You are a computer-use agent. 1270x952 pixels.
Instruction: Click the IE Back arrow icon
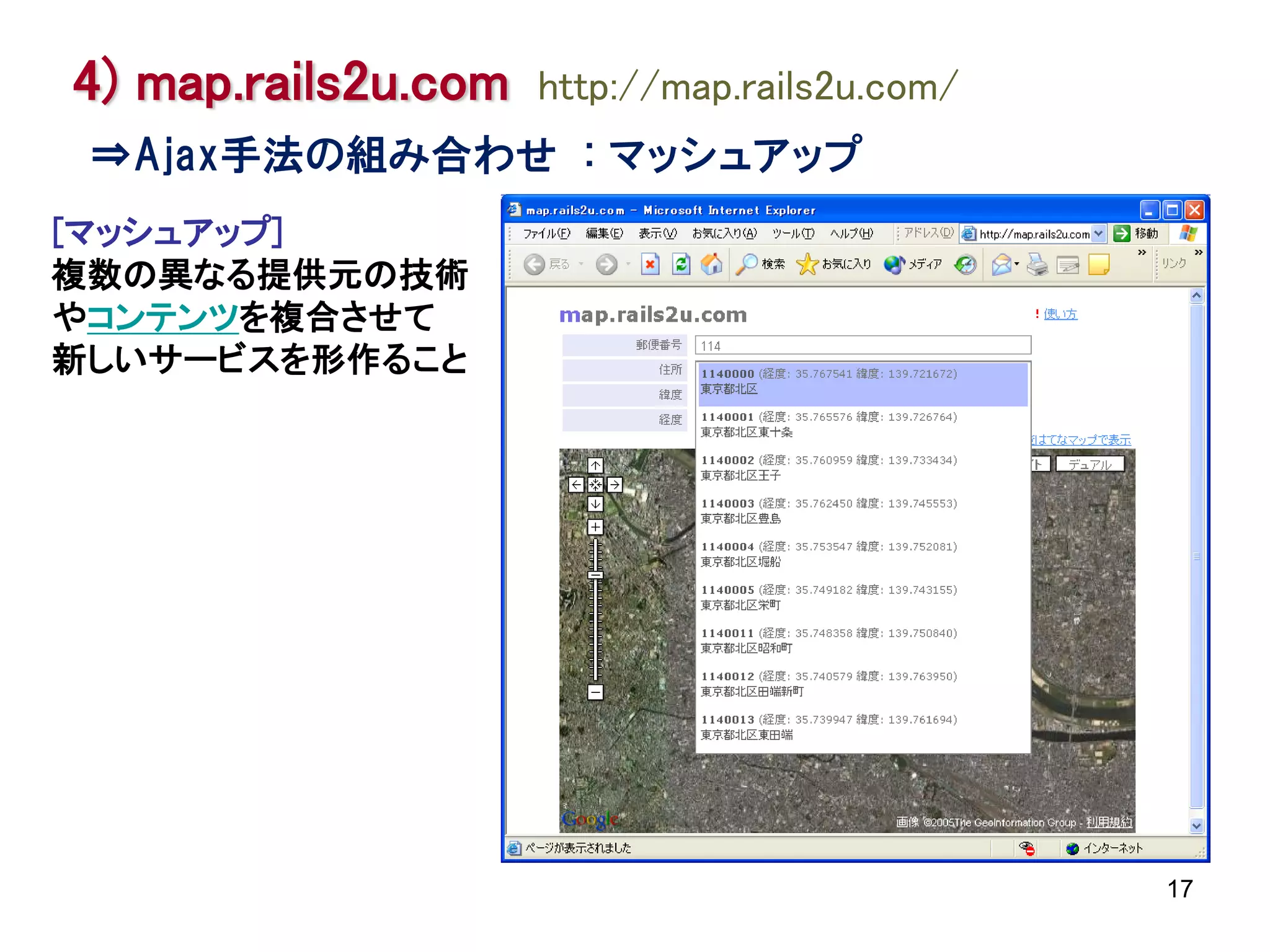coord(534,265)
